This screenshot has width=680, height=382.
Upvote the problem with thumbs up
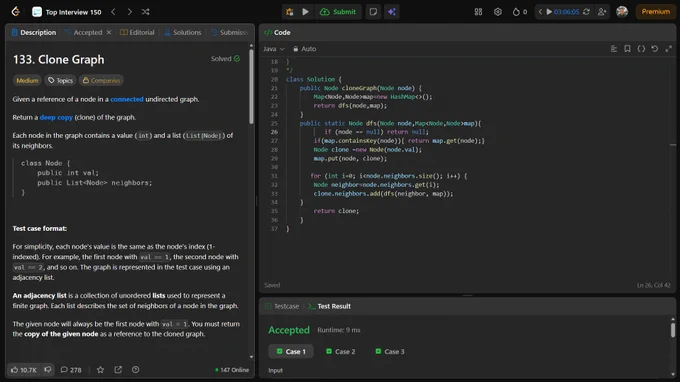(x=23, y=370)
